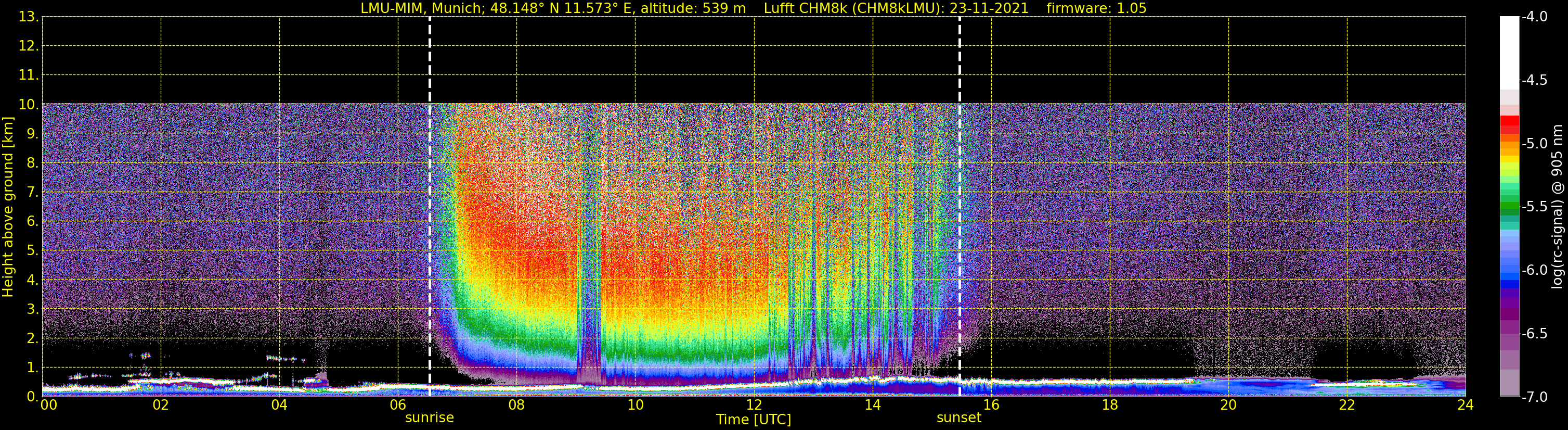1568x430 pixels.
Task: Click the '20' time tick label
Action: (1229, 405)
